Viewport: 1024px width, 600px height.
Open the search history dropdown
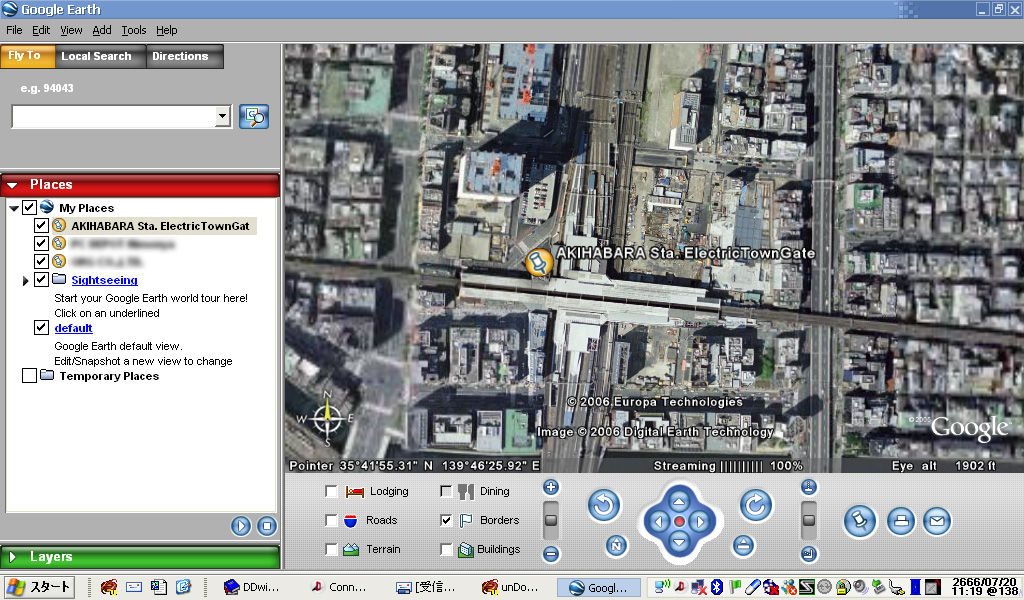point(223,116)
